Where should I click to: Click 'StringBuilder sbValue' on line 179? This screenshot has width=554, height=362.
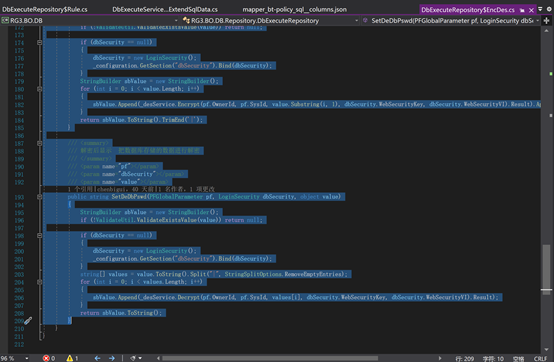pos(113,81)
